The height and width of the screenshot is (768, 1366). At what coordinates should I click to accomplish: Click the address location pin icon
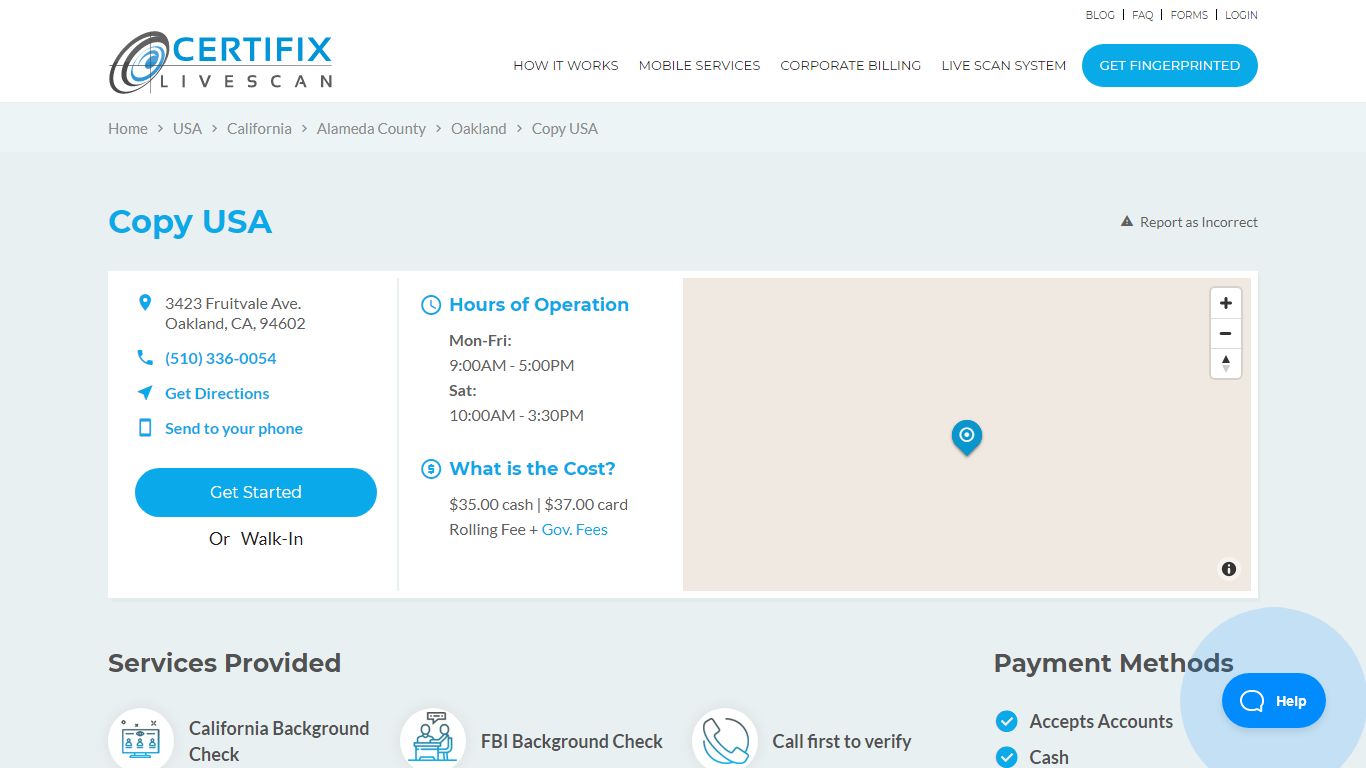point(145,303)
